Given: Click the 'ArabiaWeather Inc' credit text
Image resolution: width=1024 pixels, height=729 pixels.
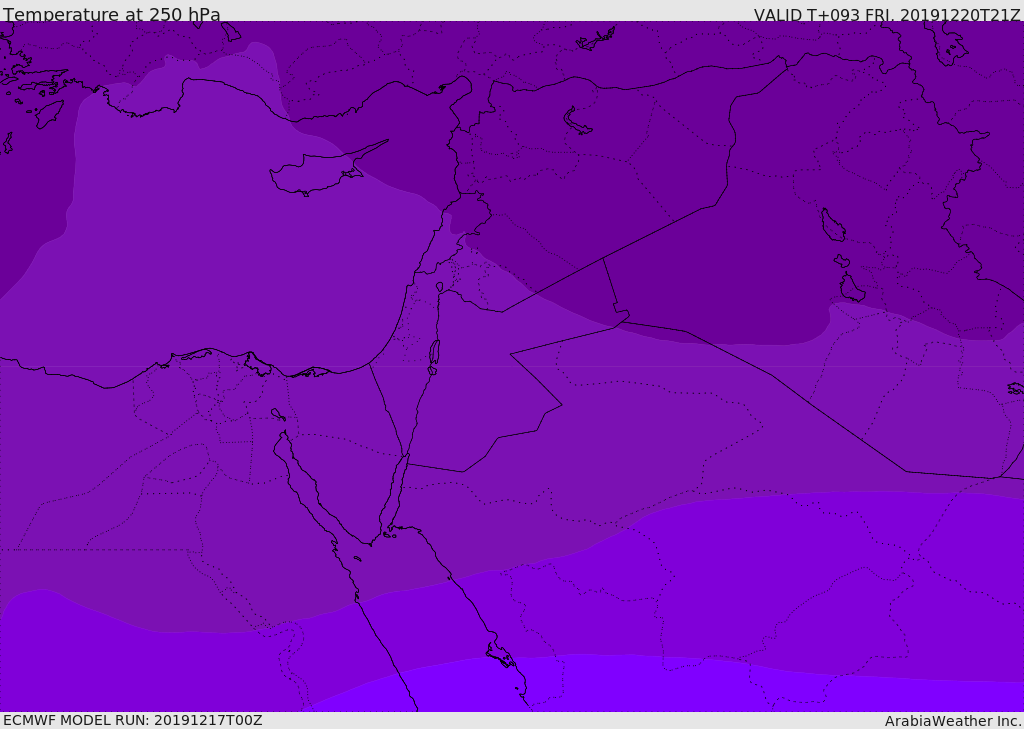Looking at the screenshot, I should 953,721.
